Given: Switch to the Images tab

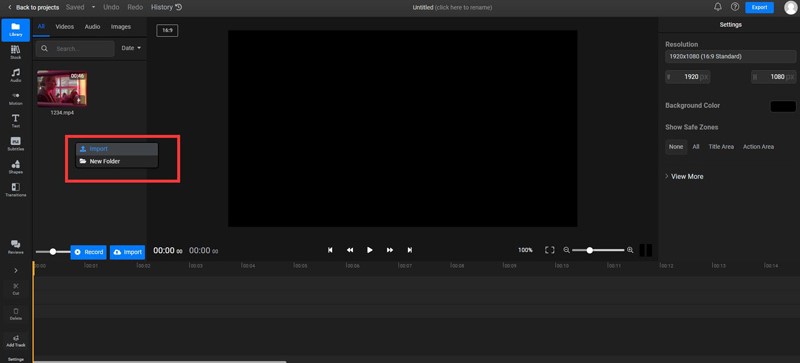Looking at the screenshot, I should click(121, 27).
